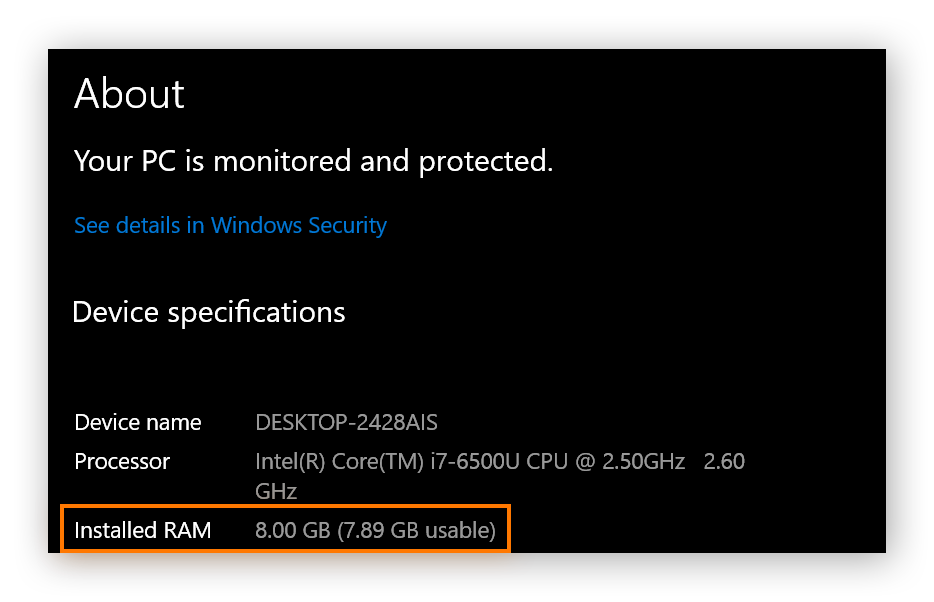Open the See details in Windows Security link
934x602 pixels.
(x=229, y=225)
